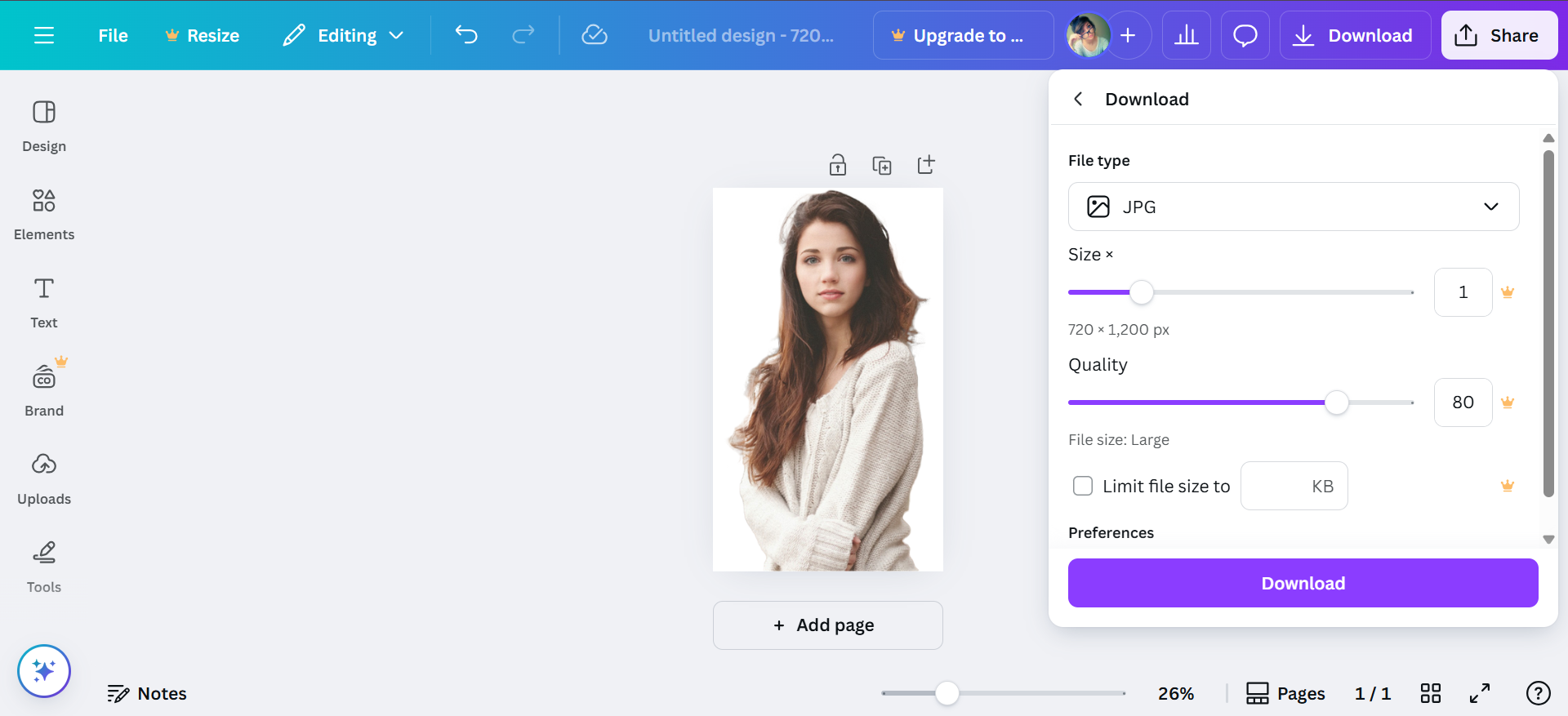Redo the last action
Viewport: 1568px width, 716px height.
point(523,35)
